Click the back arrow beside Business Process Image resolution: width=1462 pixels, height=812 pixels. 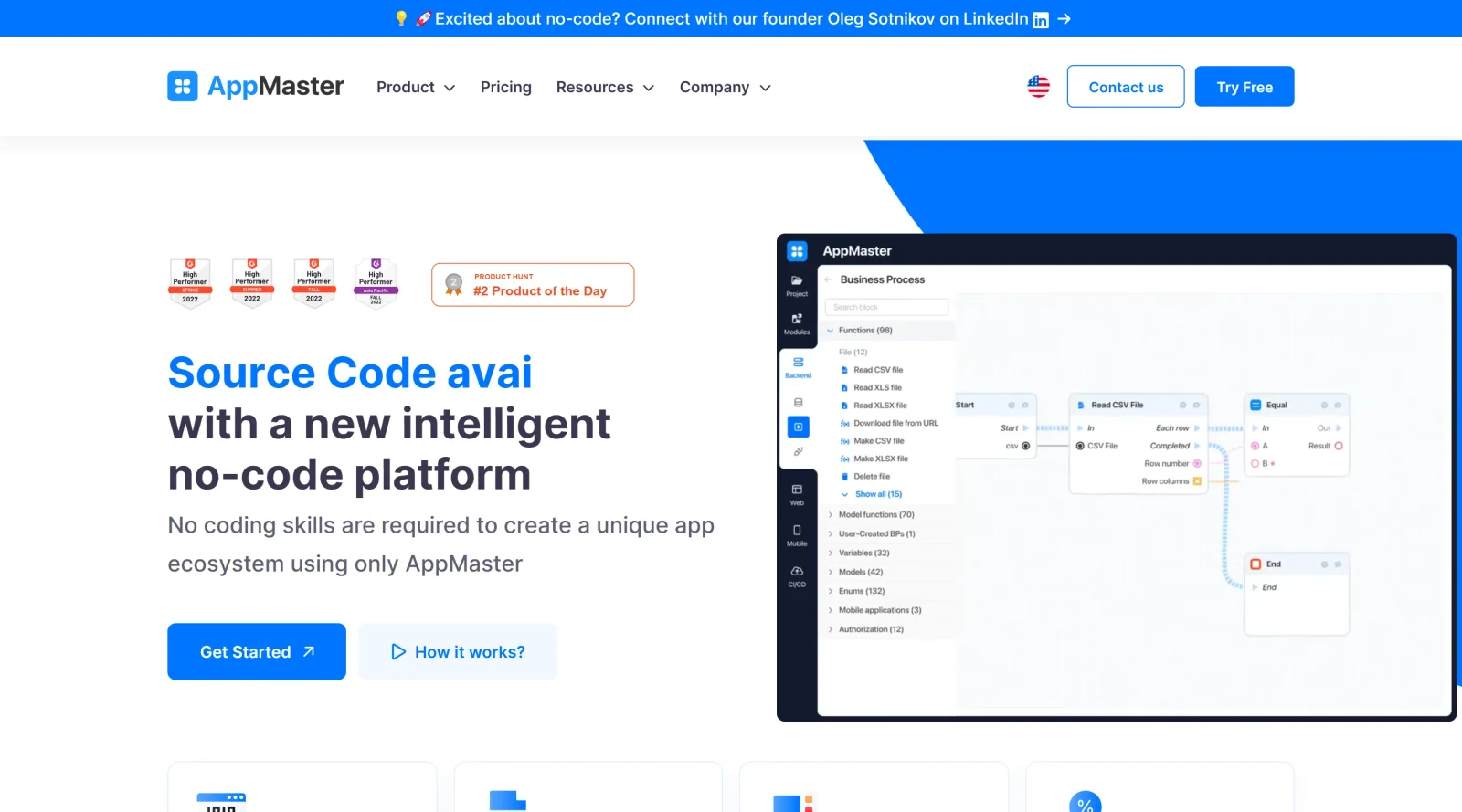(x=828, y=279)
